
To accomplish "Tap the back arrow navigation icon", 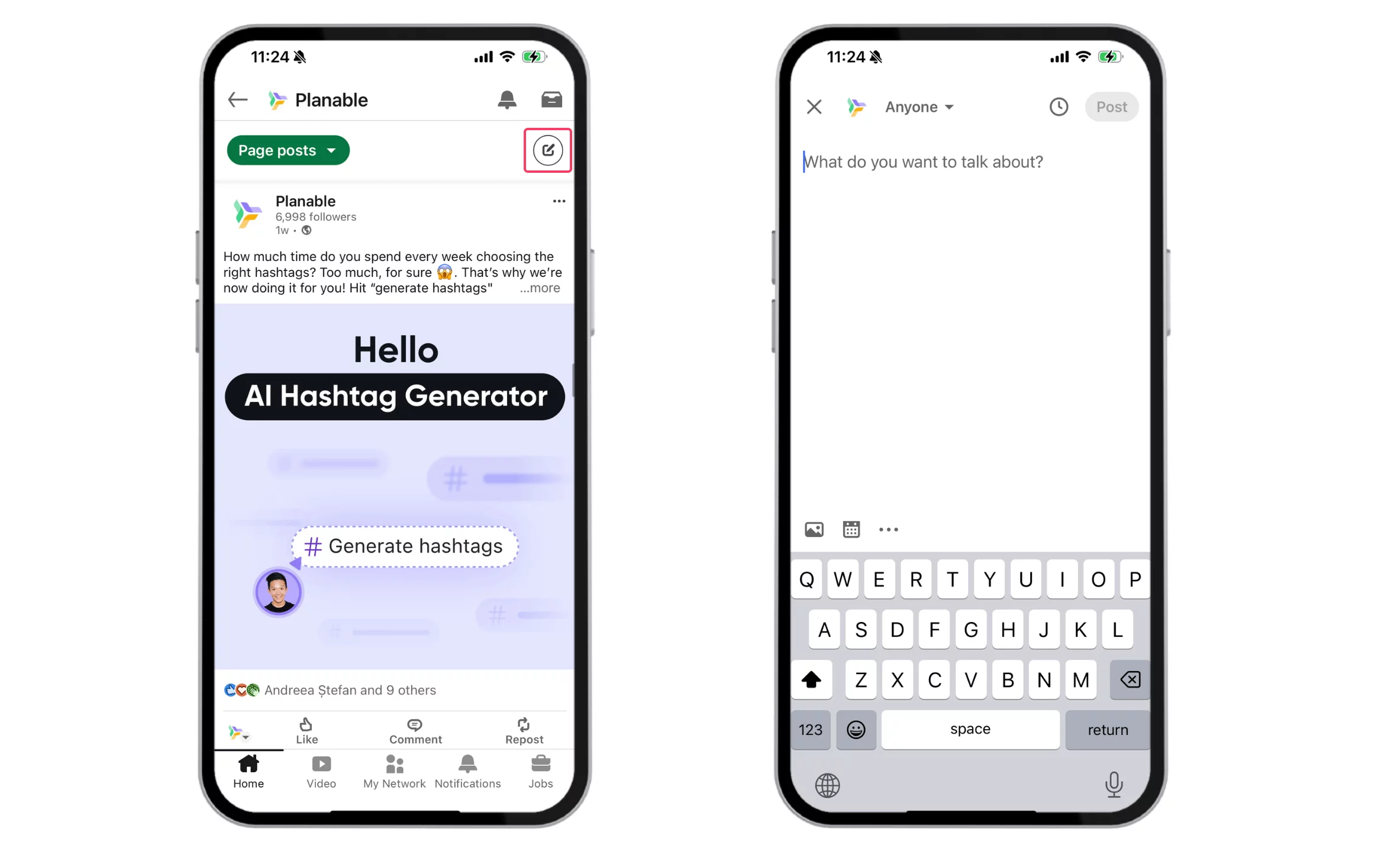I will pos(238,99).
